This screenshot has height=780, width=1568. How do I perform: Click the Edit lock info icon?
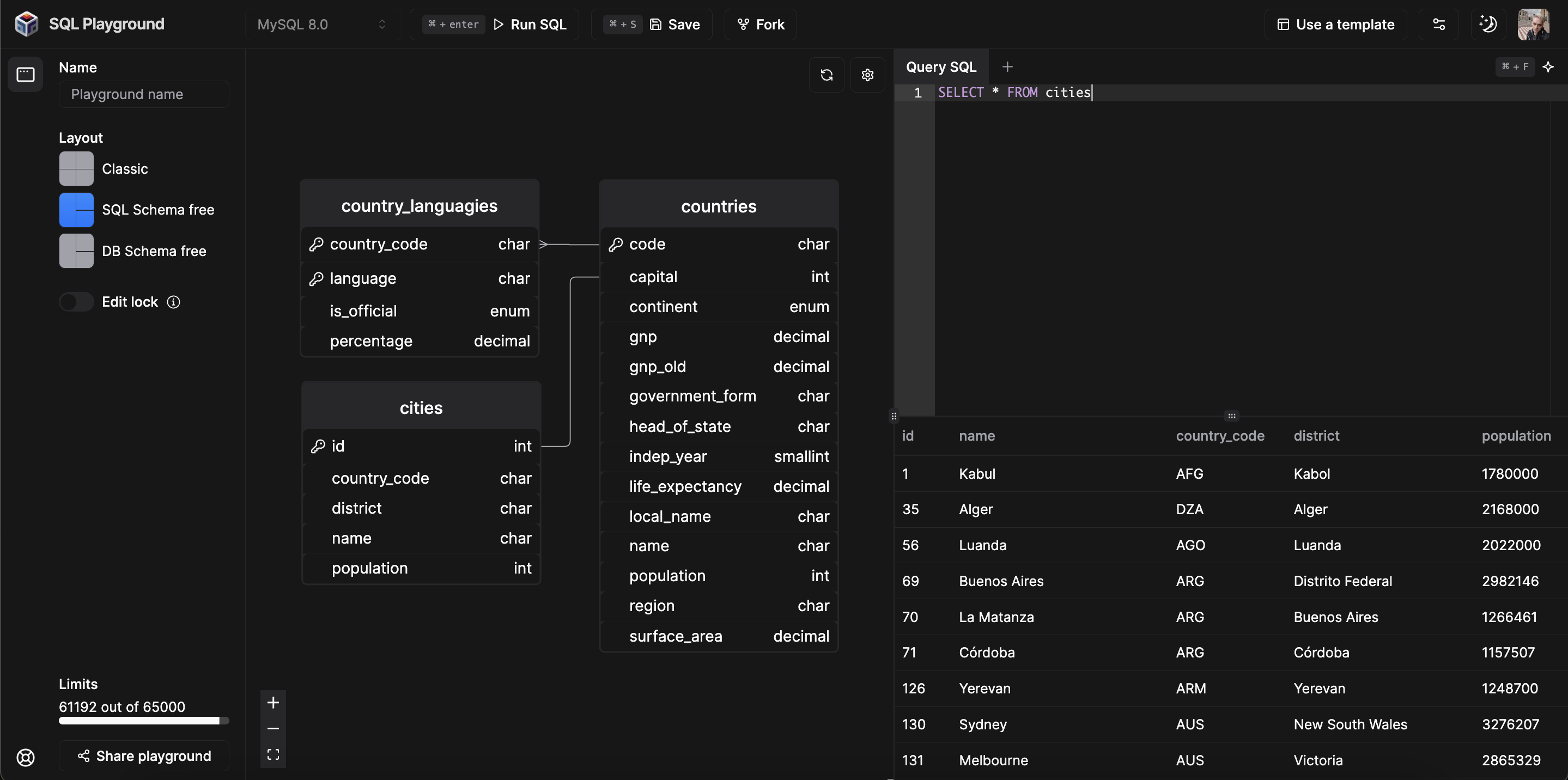click(173, 302)
